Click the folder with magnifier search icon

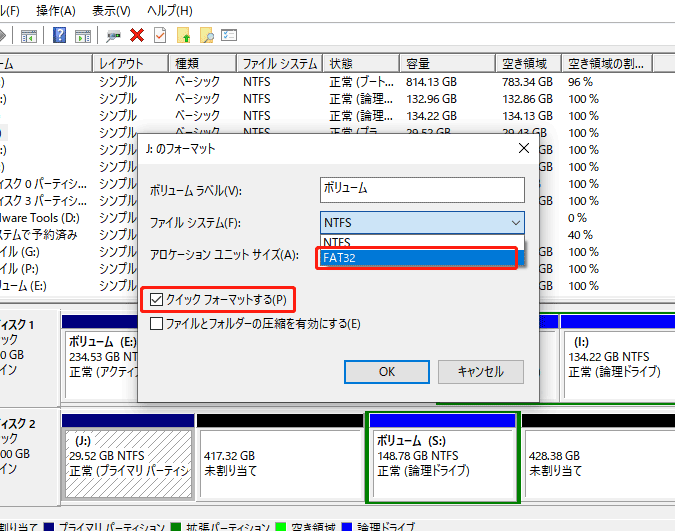pos(207,35)
